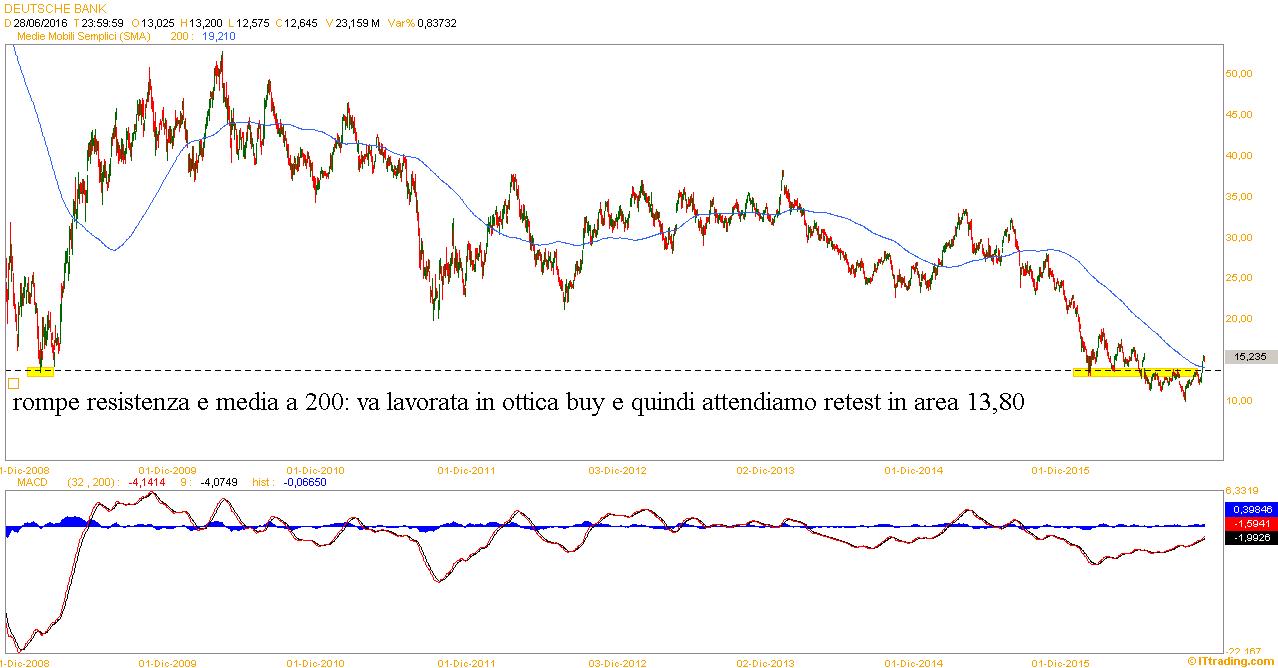Click 01-Dic-2015 on the price chart axis
The width and height of the screenshot is (1278, 668).
[x=1061, y=469]
